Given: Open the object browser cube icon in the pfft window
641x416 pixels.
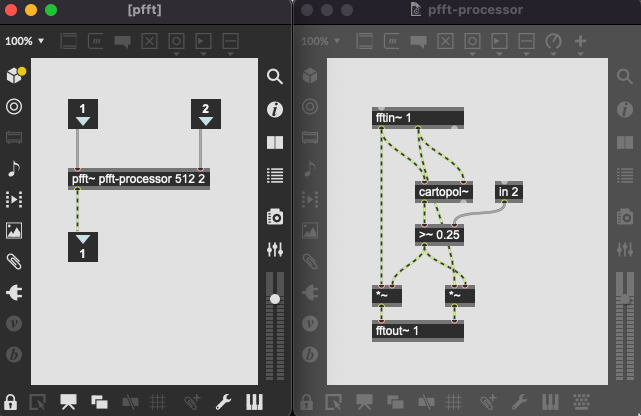Looking at the screenshot, I should (14, 76).
